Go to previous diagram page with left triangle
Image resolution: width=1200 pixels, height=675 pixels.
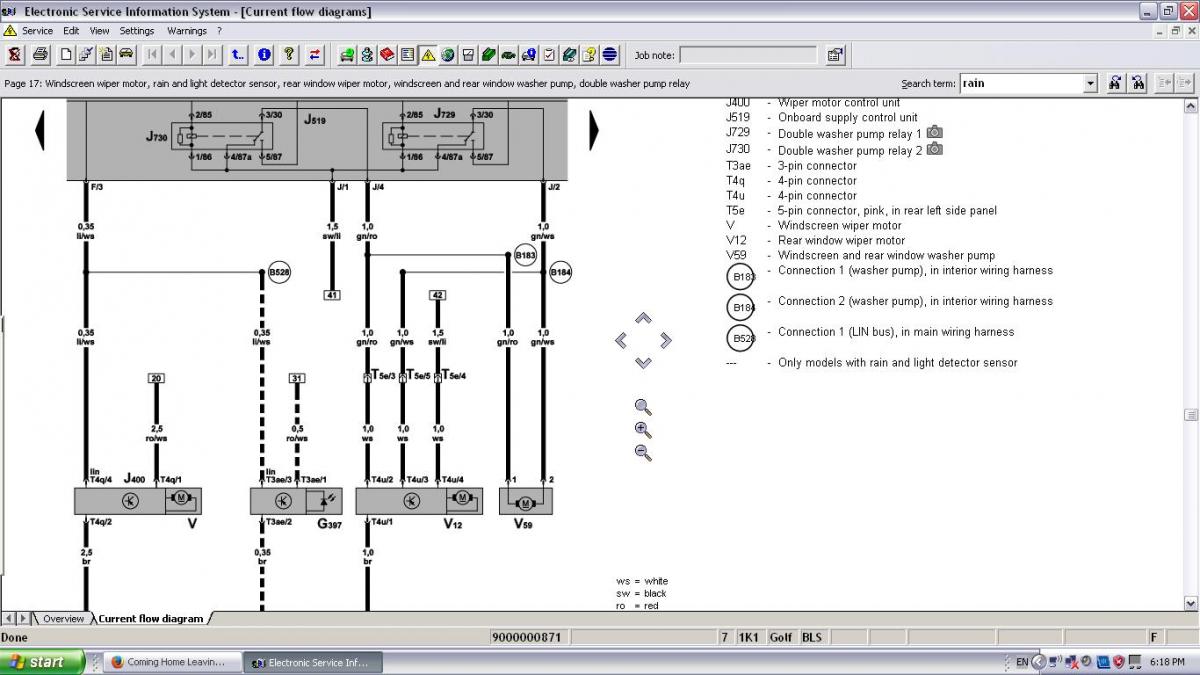41,129
